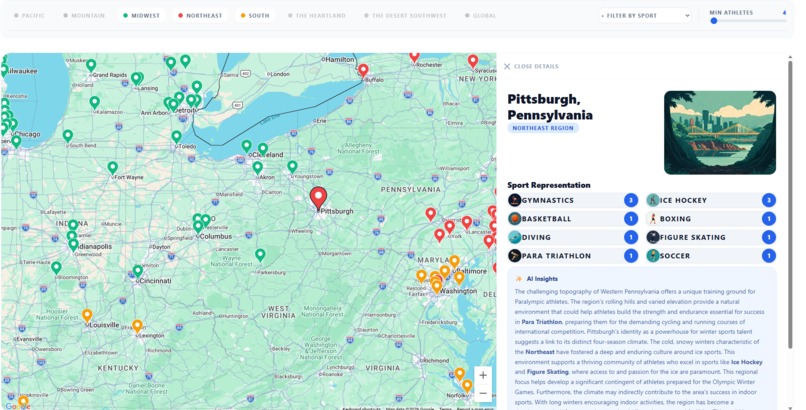Click the bold Para Triathlon link in insights
This screenshot has height=410, width=806.
coord(542,322)
